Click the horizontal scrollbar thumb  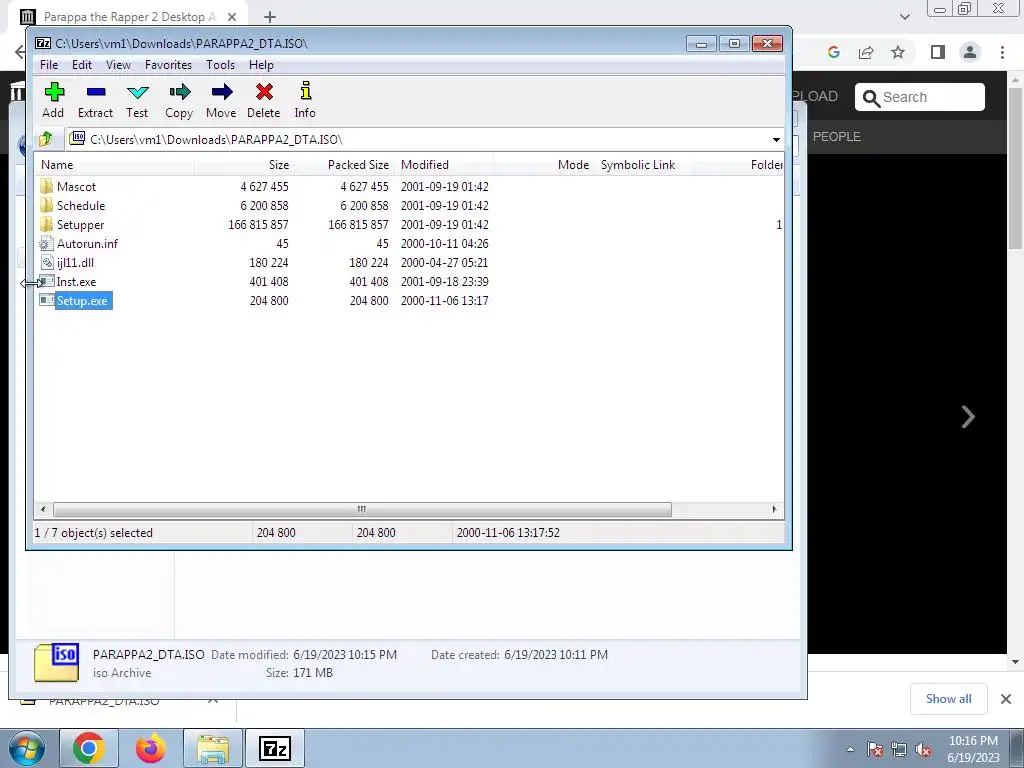362,509
